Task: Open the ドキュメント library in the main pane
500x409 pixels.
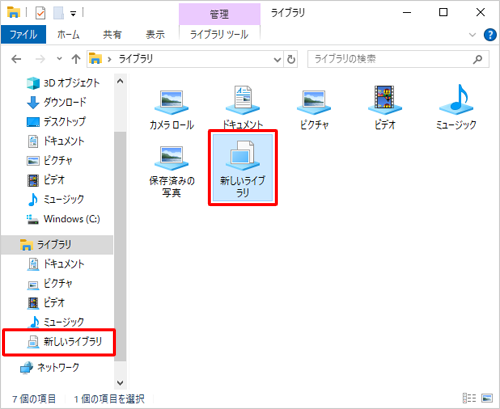Action: pos(243,107)
